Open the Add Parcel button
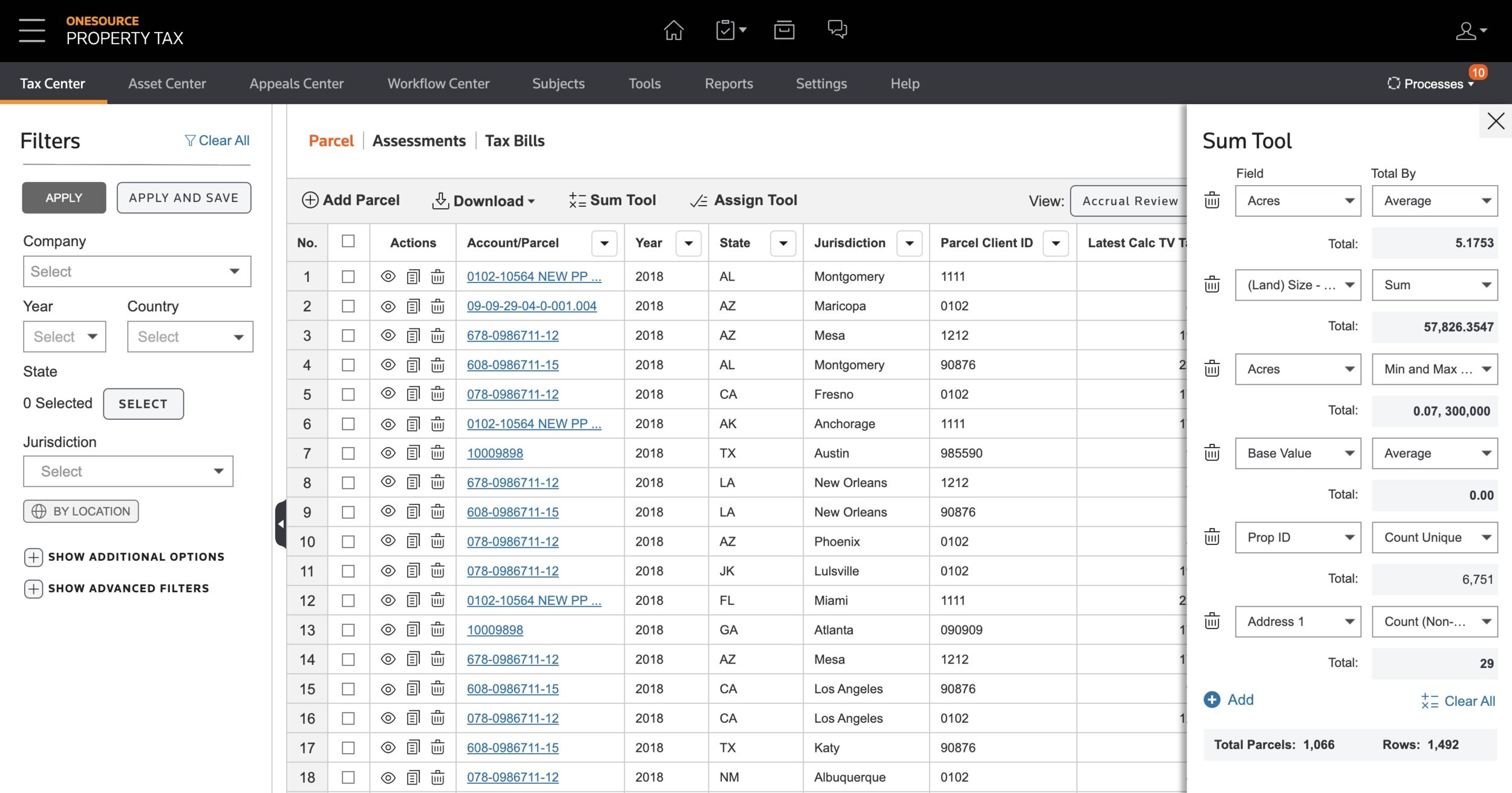The image size is (1512, 793). (351, 200)
